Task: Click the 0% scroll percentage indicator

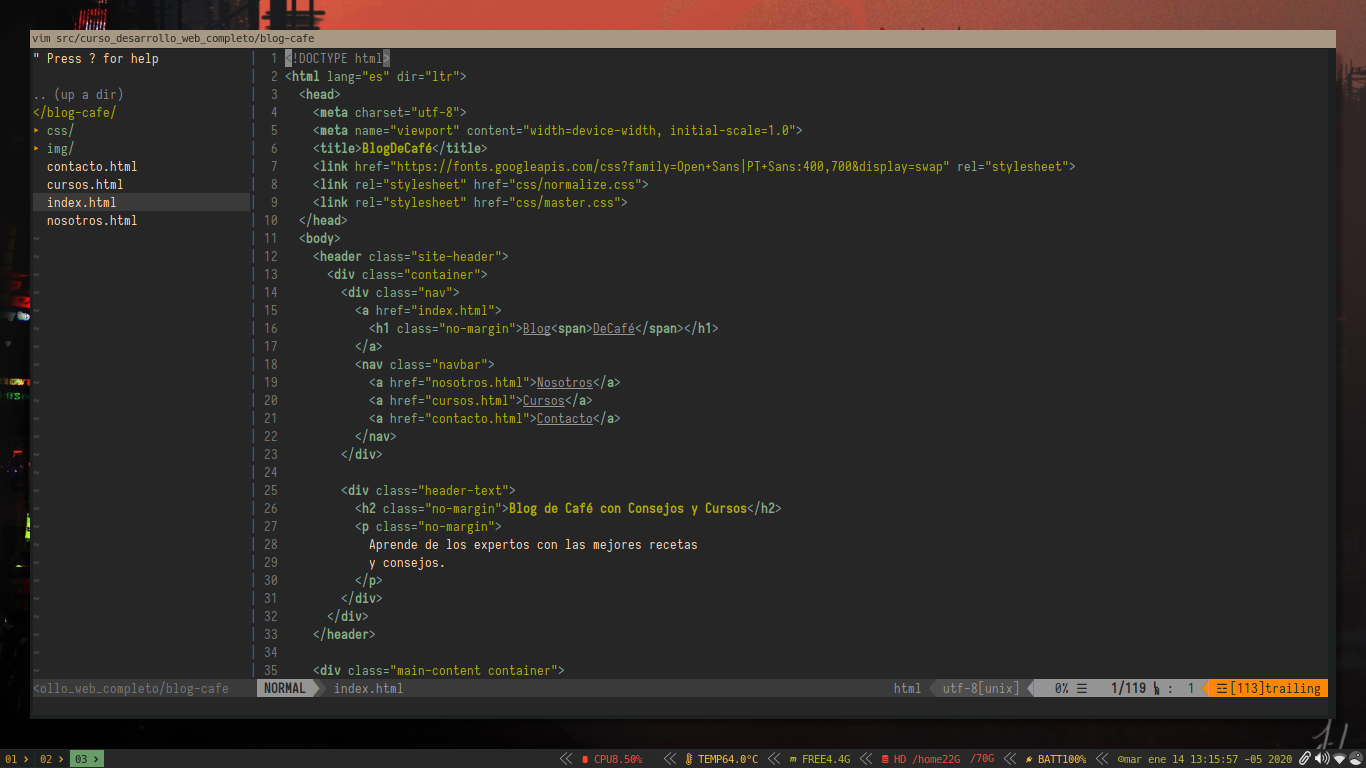Action: pos(1062,688)
